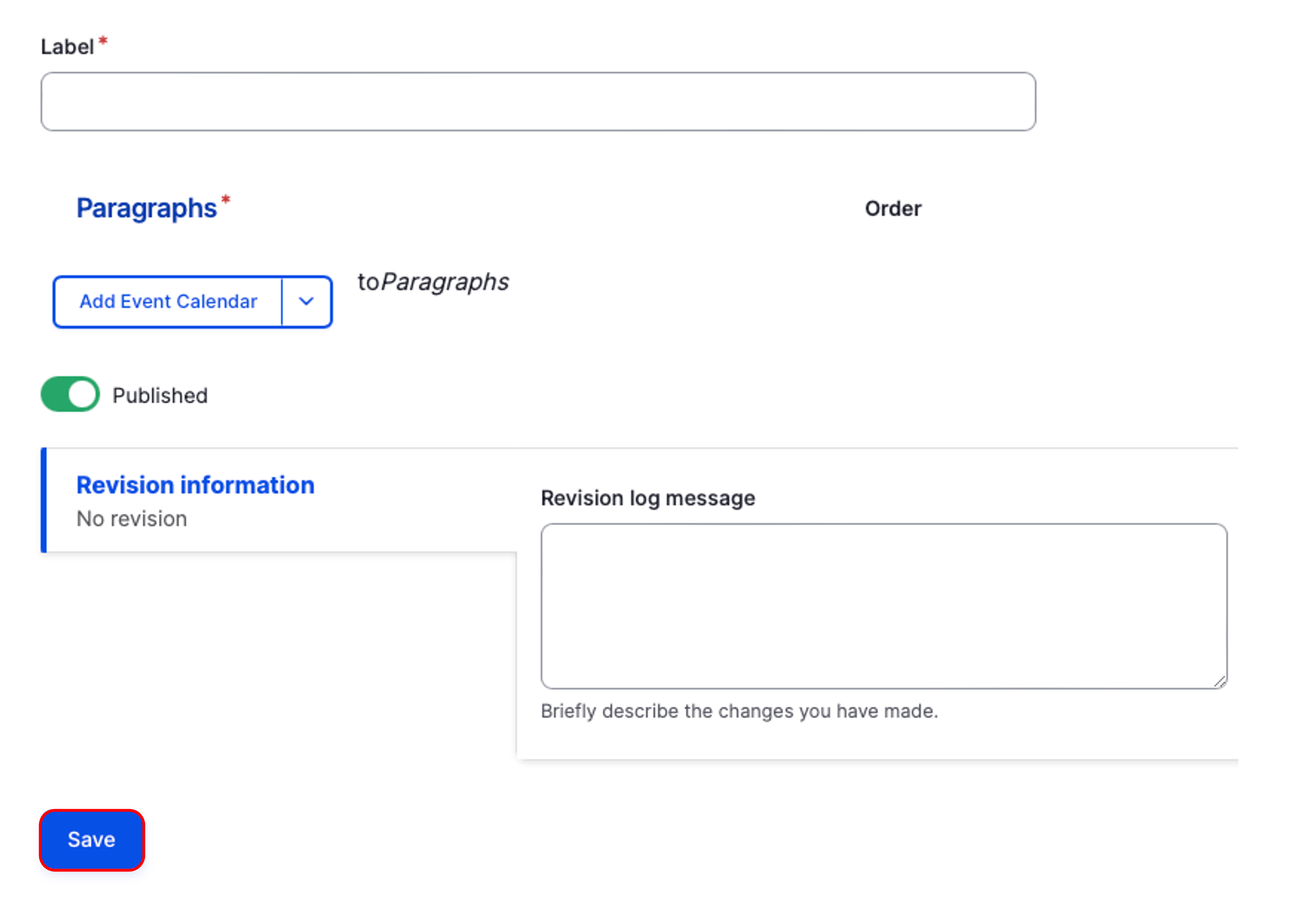Expand the paragraph type dropdown chevron
Viewport: 1316px width, 903px height.
(x=306, y=301)
